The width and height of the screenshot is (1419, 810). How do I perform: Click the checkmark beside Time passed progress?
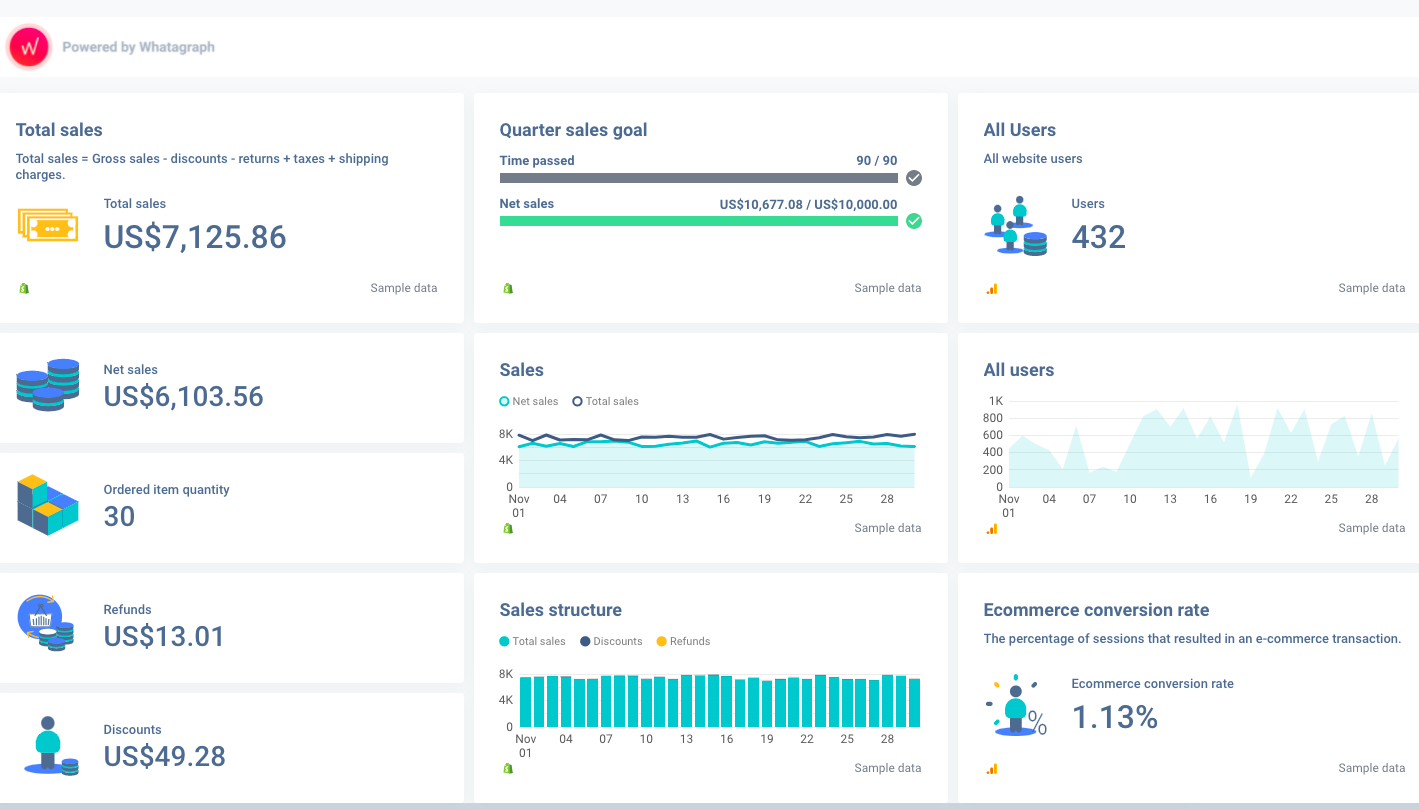pyautogui.click(x=913, y=178)
